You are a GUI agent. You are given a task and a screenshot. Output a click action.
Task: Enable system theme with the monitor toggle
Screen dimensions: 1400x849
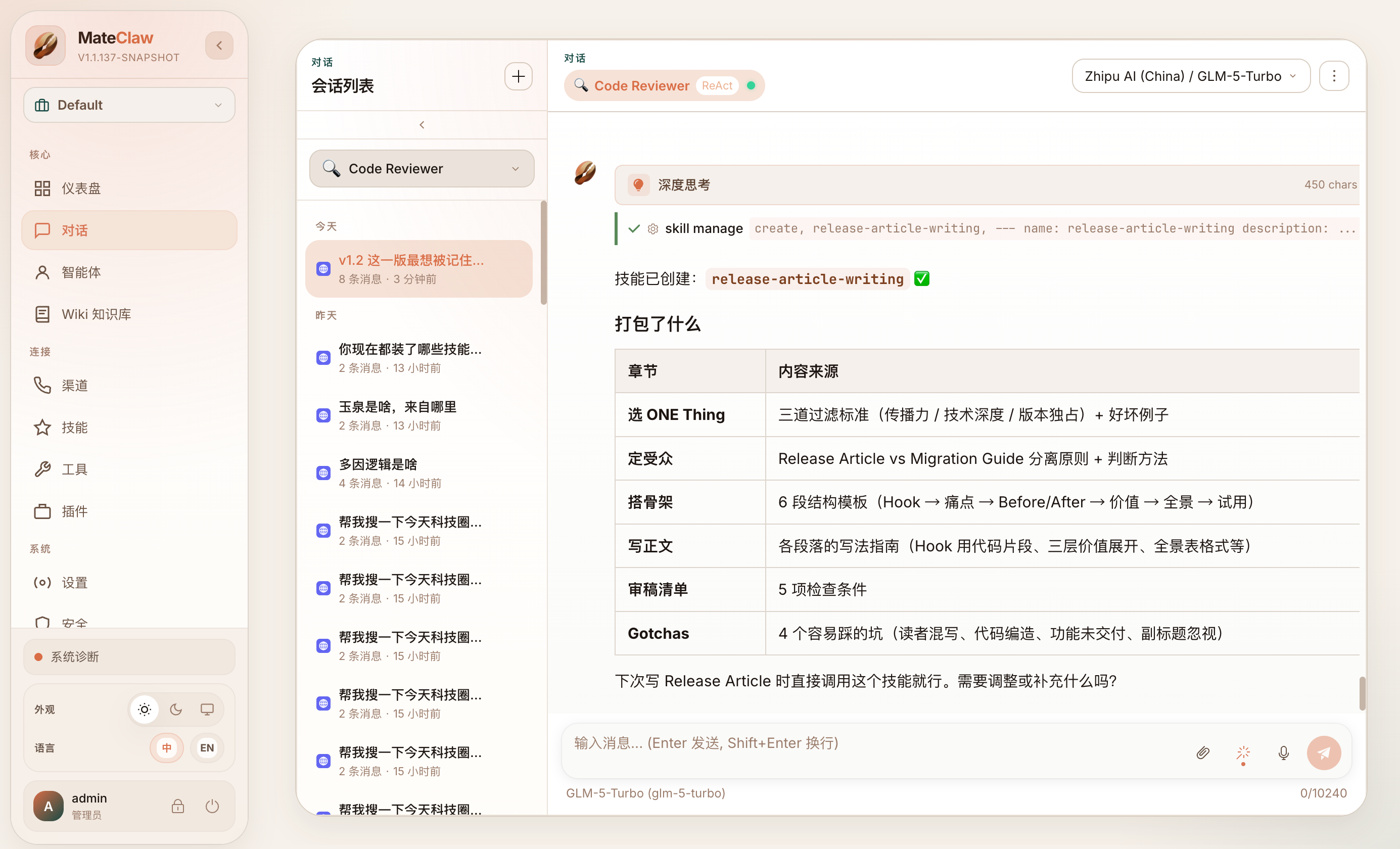[207, 709]
